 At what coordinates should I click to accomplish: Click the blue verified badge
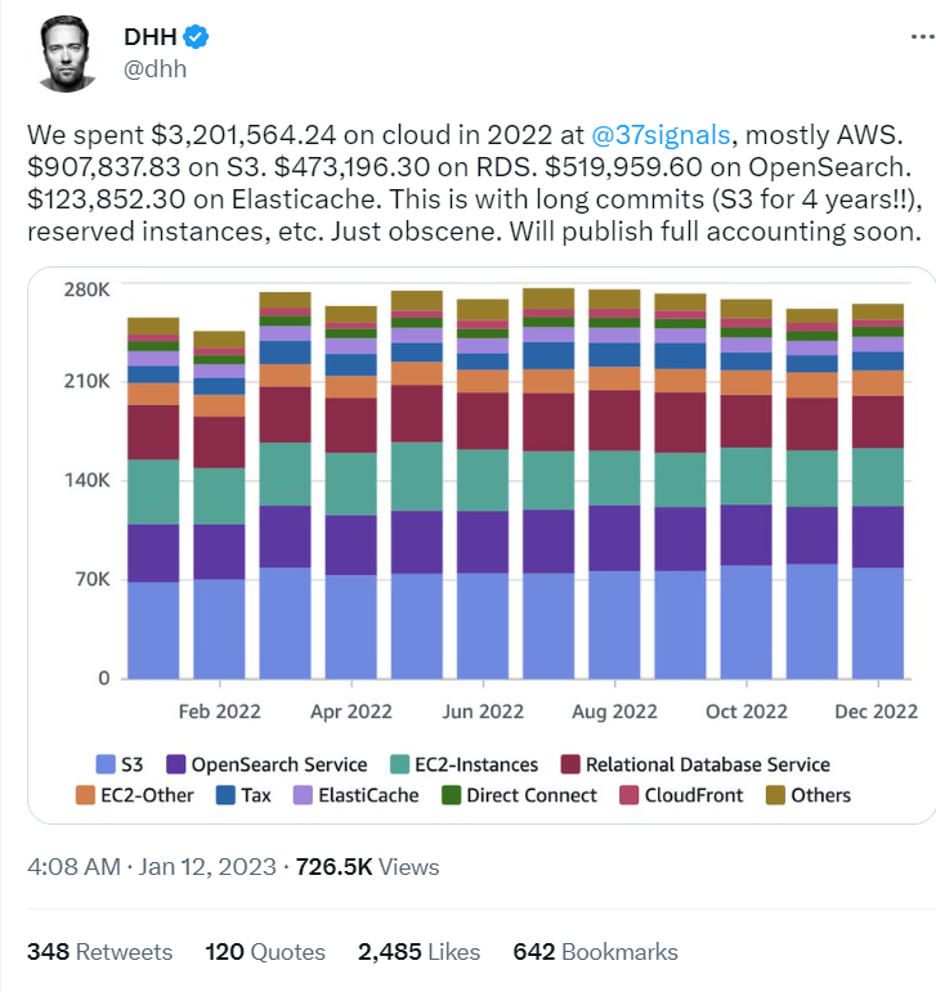point(196,38)
